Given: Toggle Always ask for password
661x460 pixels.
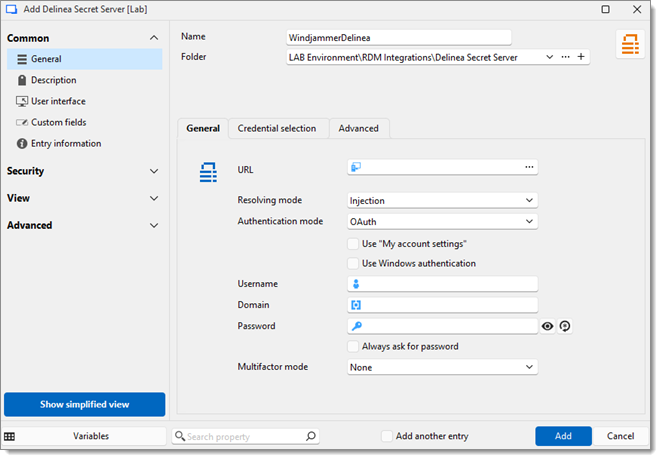Looking at the screenshot, I should pyautogui.click(x=353, y=347).
